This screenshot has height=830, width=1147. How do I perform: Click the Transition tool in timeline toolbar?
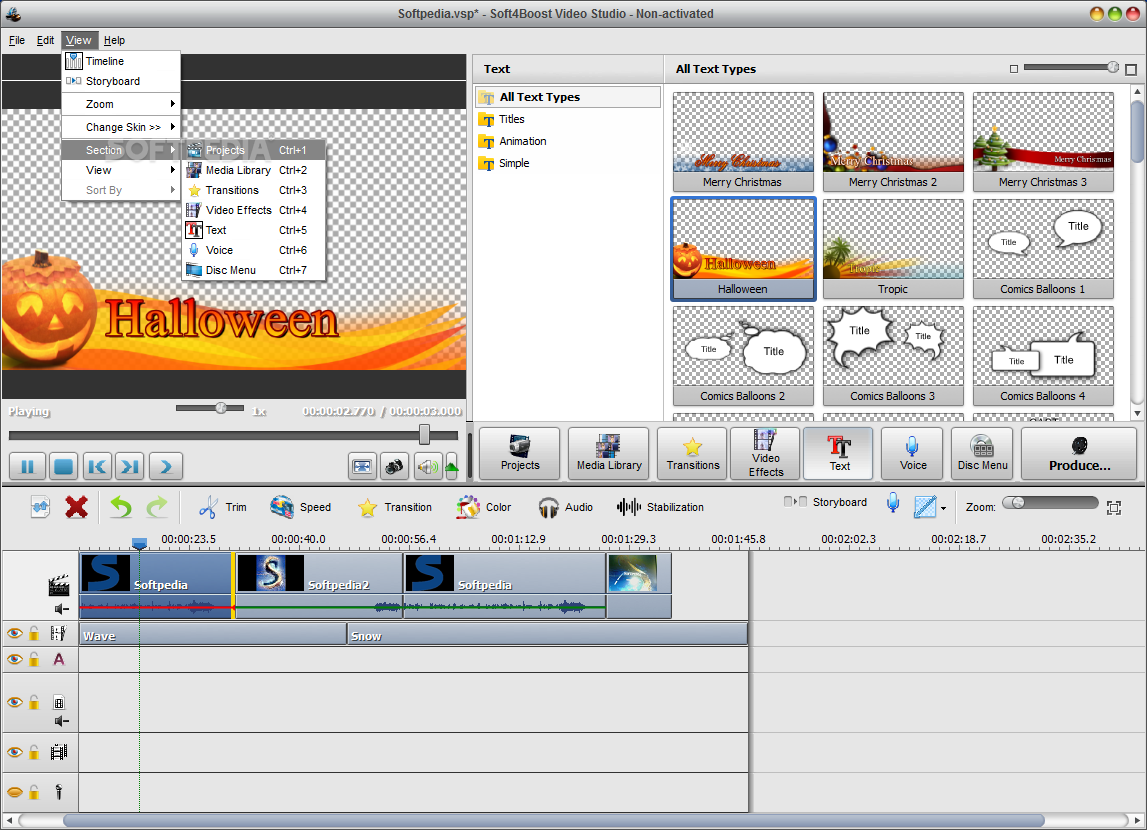coord(395,507)
